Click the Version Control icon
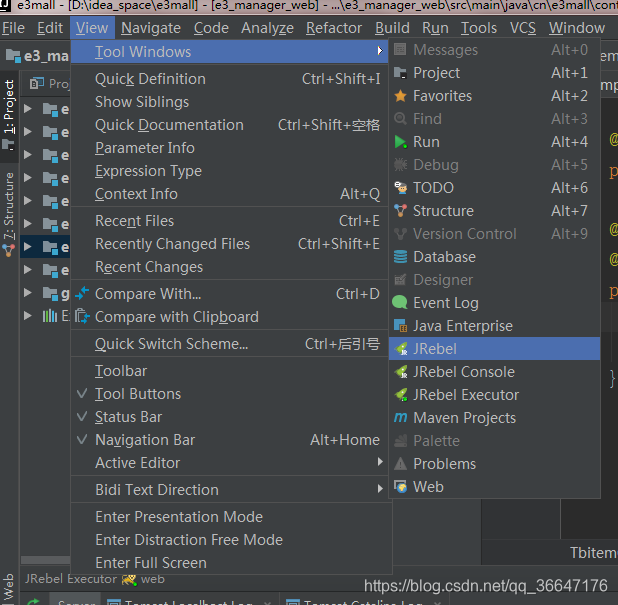 coord(400,234)
